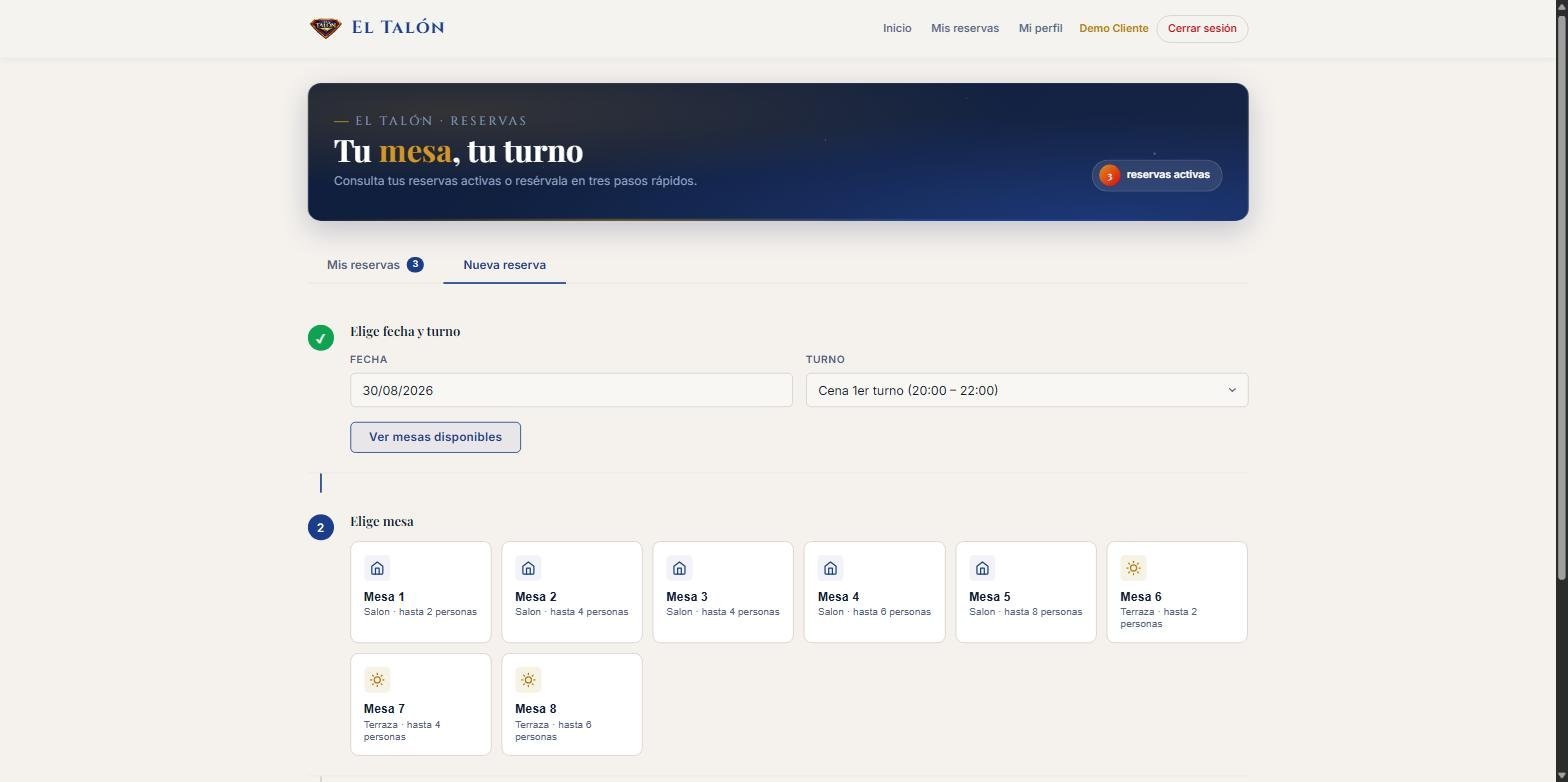The height and width of the screenshot is (782, 1568).
Task: Click the sun terrace icon on Mesa 8
Action: coord(528,680)
